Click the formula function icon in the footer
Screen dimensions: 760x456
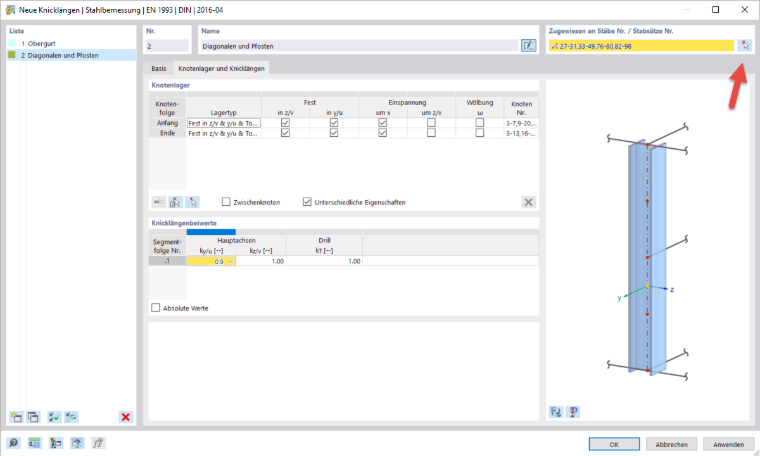click(98, 442)
